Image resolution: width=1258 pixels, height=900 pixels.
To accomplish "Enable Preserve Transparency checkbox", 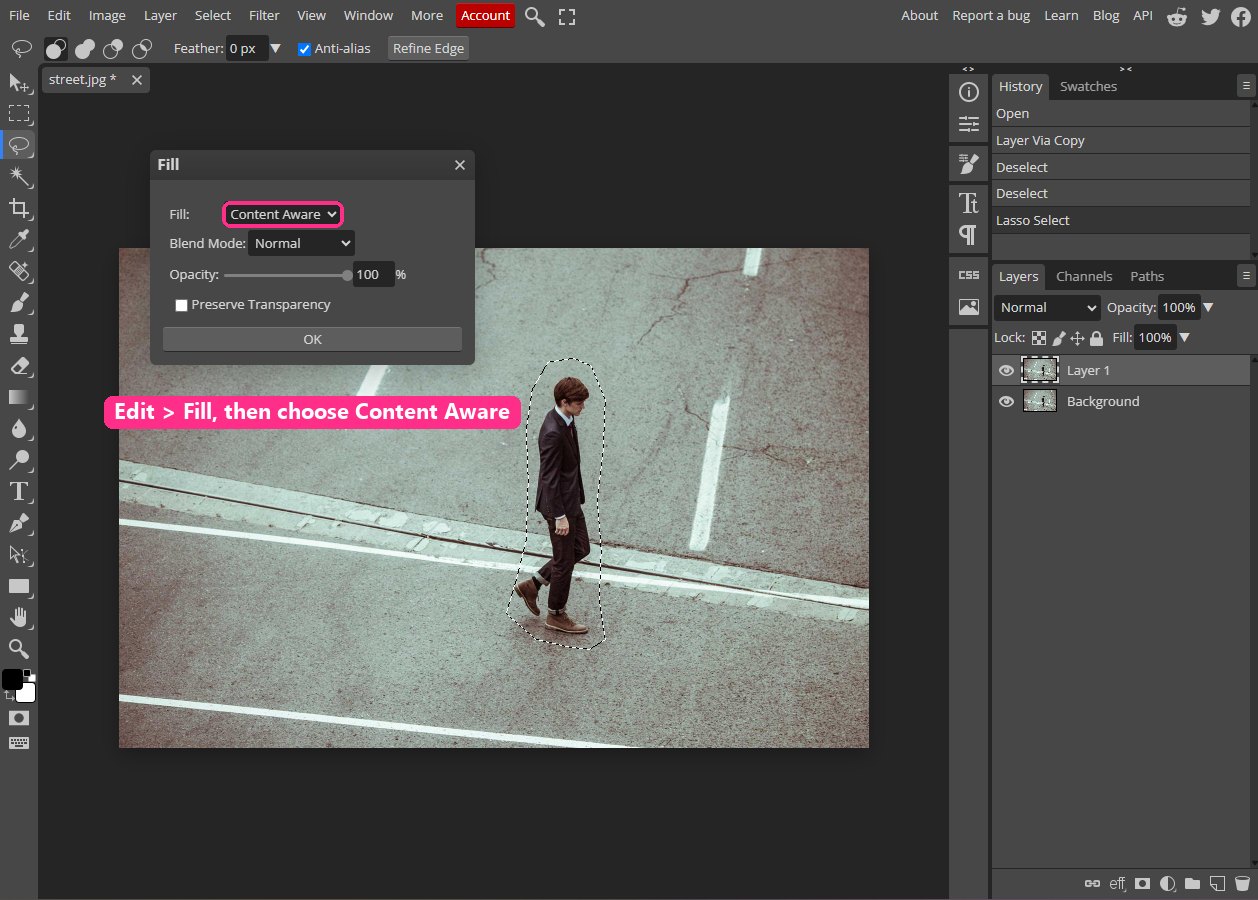I will pyautogui.click(x=181, y=305).
